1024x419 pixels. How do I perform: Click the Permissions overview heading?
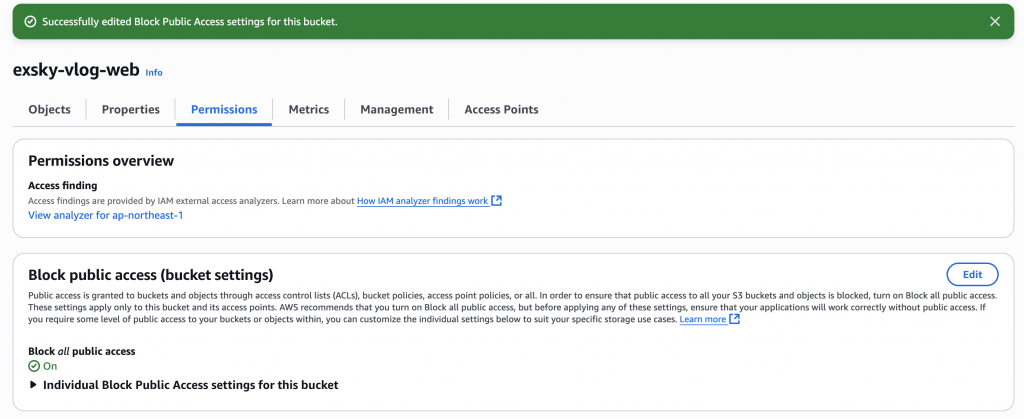101,160
